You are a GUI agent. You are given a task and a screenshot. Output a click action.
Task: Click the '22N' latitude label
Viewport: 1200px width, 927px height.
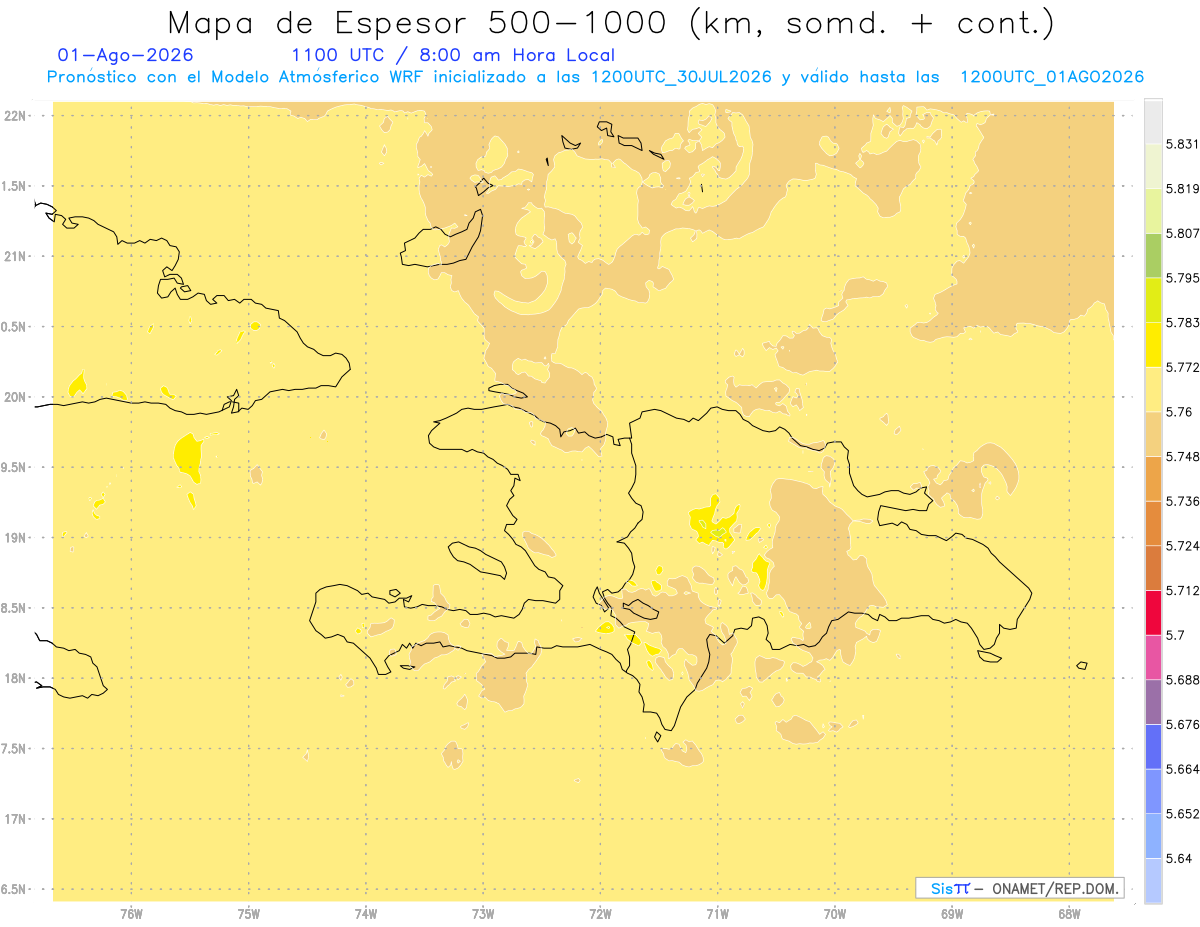click(x=16, y=115)
